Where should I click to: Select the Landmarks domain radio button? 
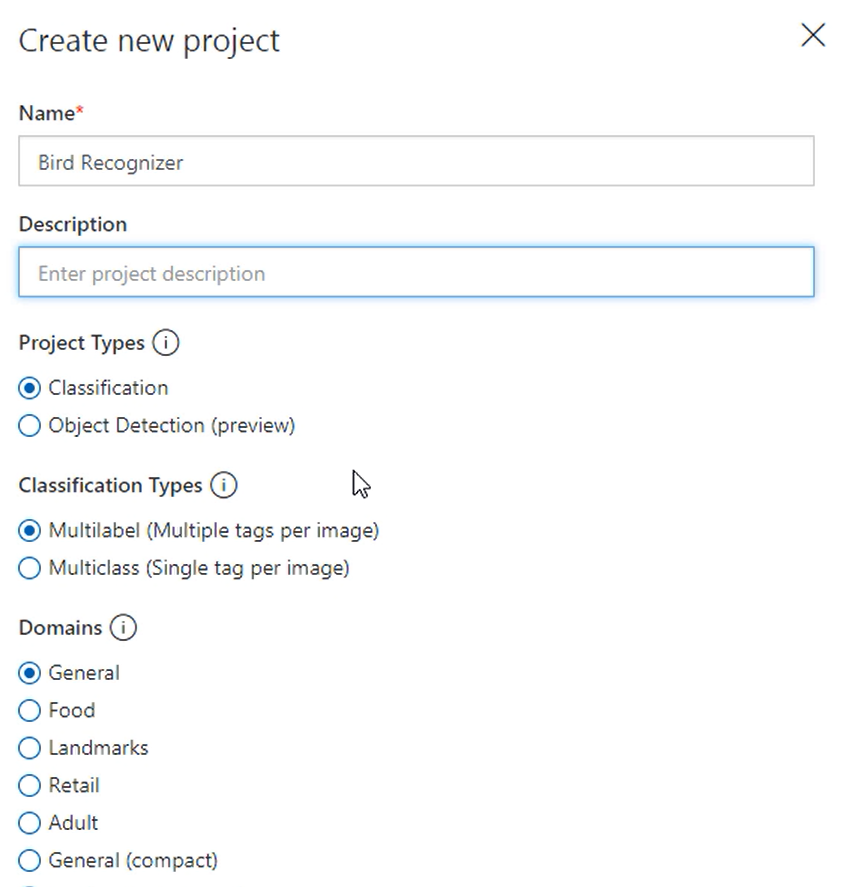pos(29,748)
